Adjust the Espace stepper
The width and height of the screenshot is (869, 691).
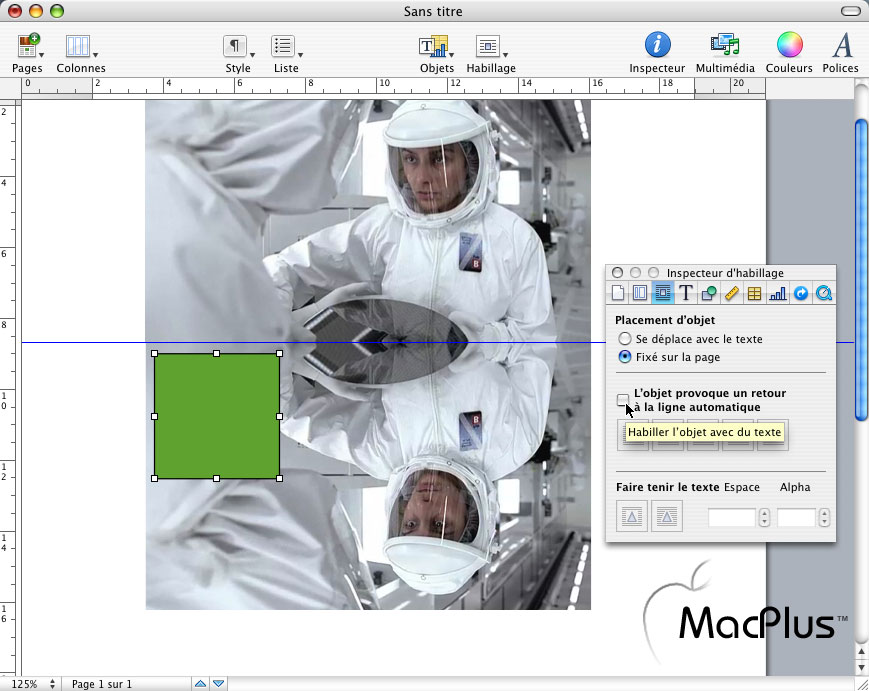(764, 518)
